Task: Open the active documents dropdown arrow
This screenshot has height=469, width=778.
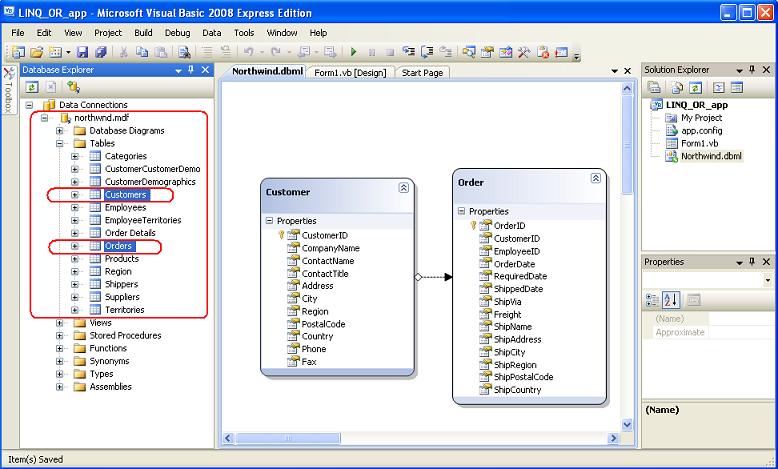Action: tap(615, 71)
